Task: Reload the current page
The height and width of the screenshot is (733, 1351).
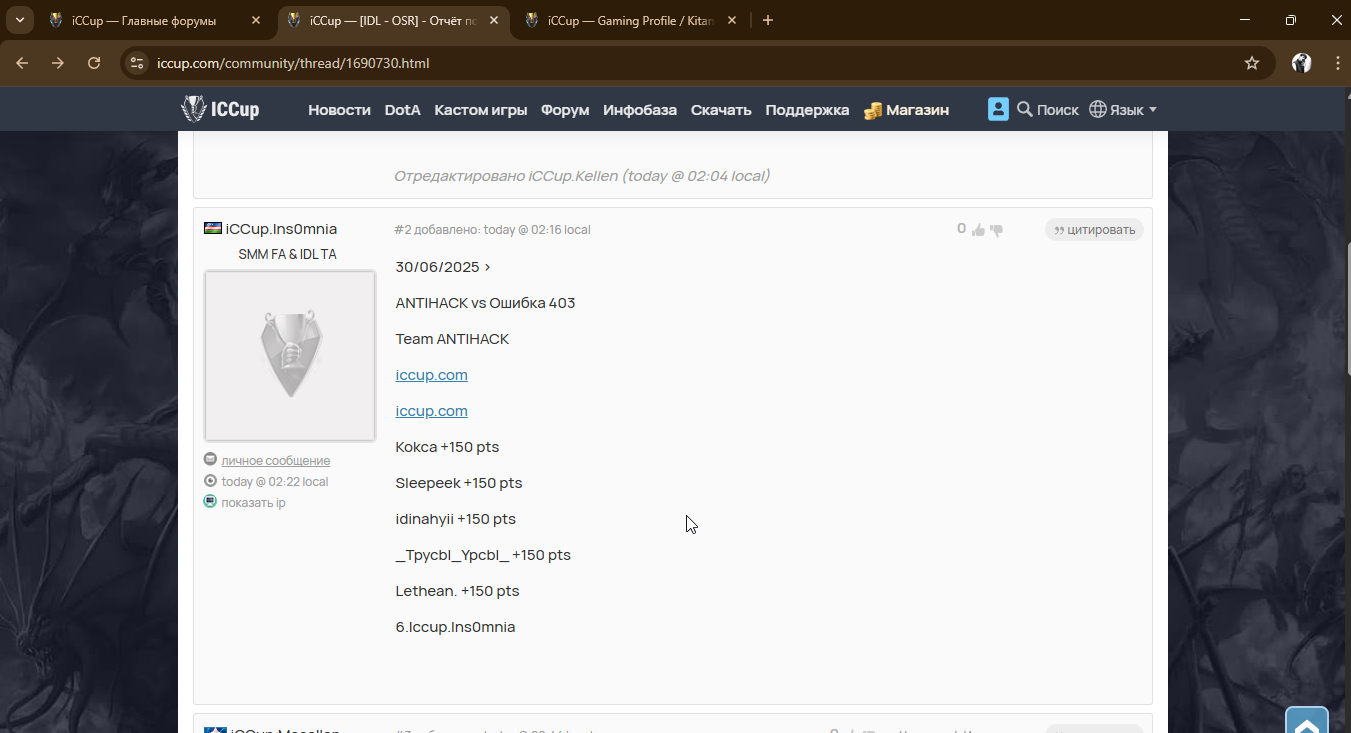Action: tap(94, 63)
